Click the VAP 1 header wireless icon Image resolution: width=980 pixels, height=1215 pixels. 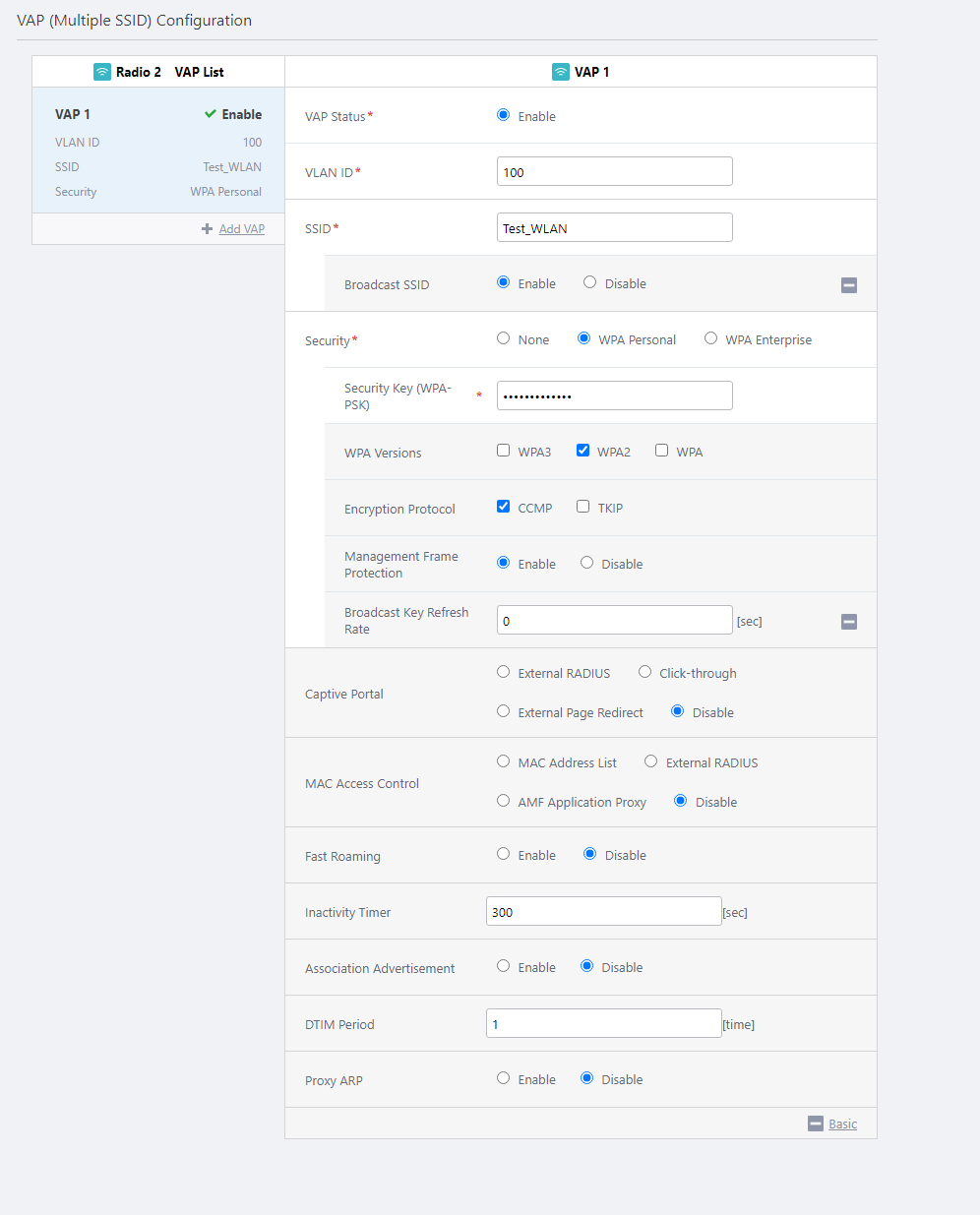point(561,72)
